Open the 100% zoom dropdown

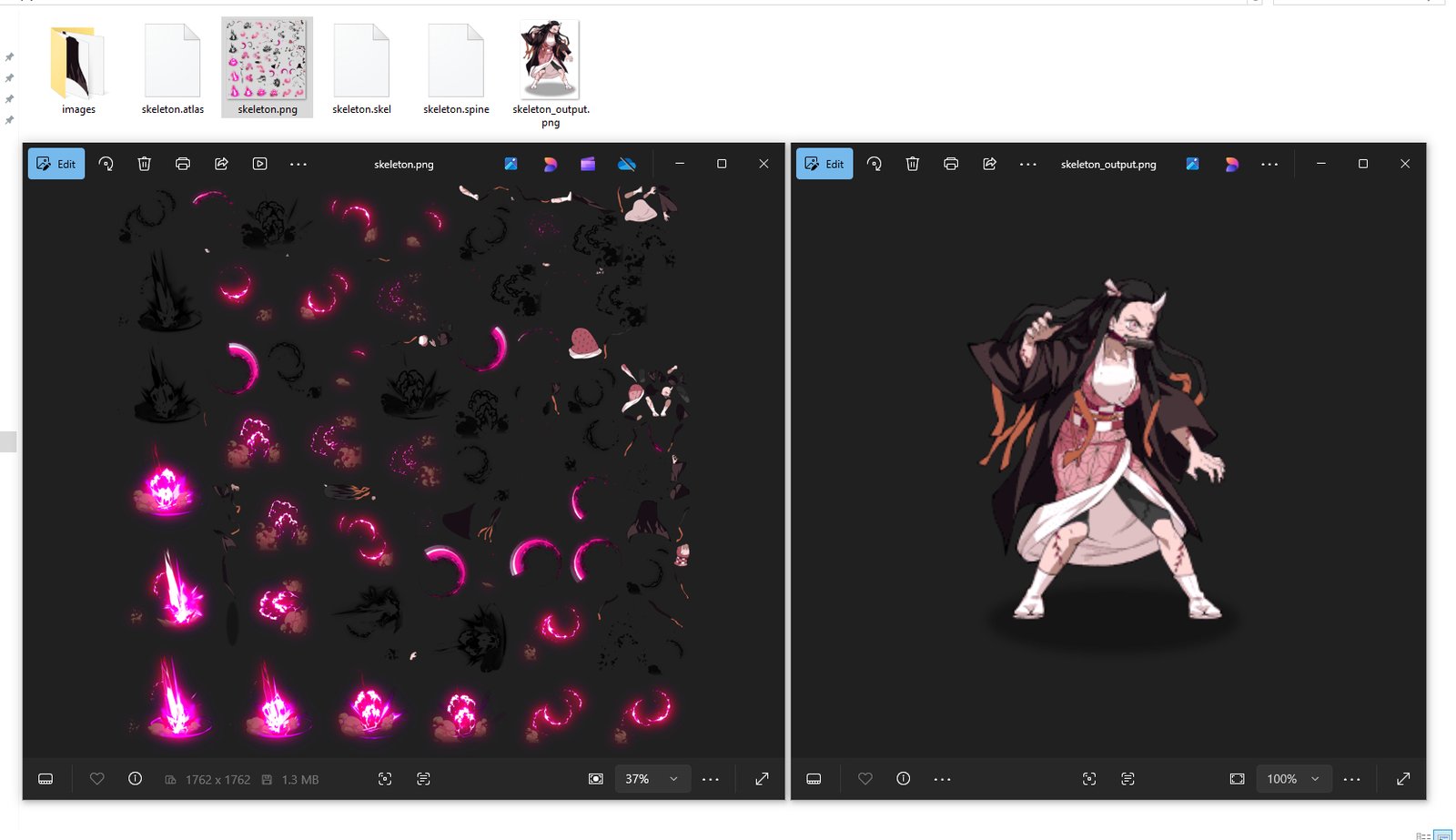coord(1293,779)
